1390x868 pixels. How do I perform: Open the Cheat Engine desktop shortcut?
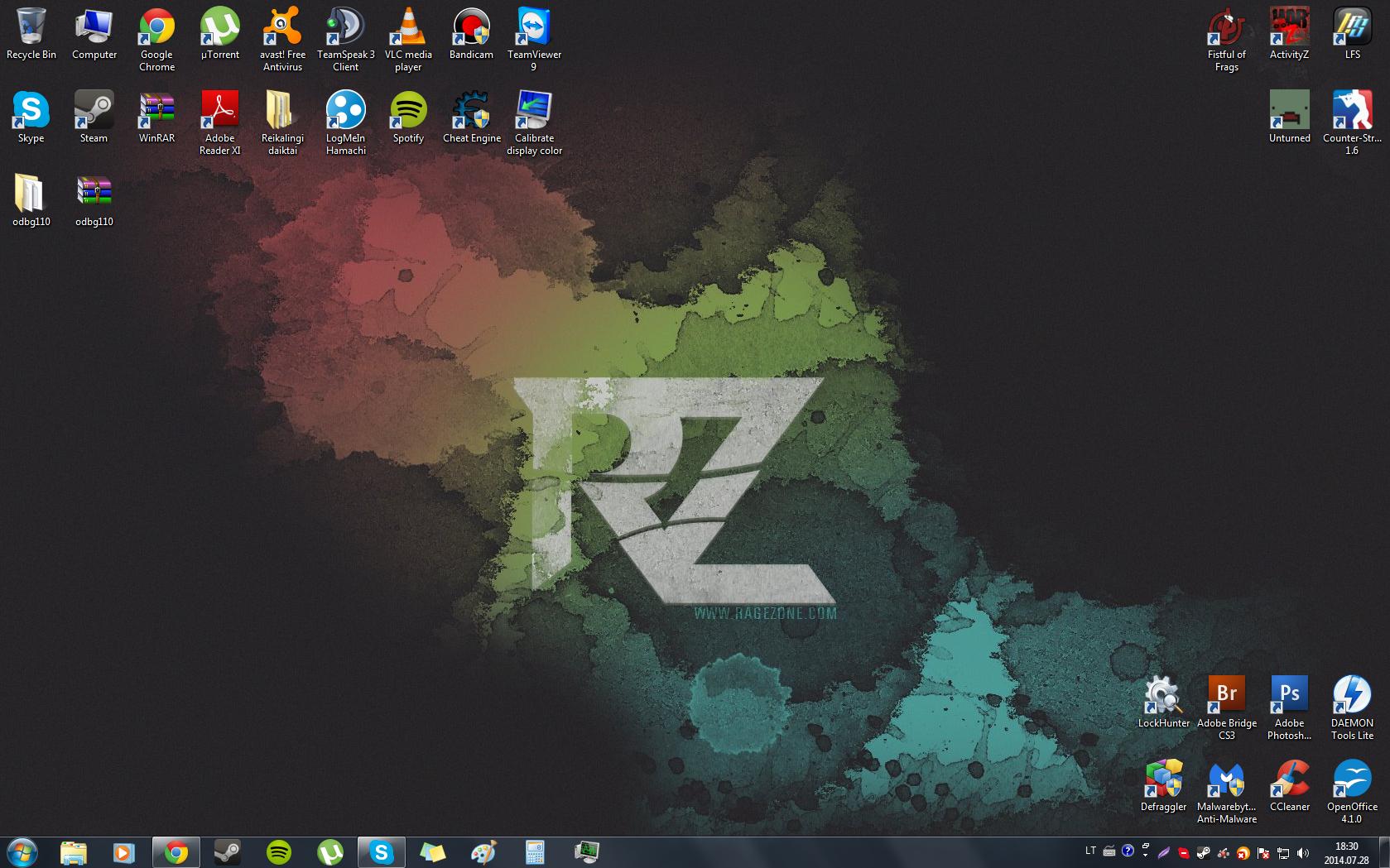[x=471, y=112]
